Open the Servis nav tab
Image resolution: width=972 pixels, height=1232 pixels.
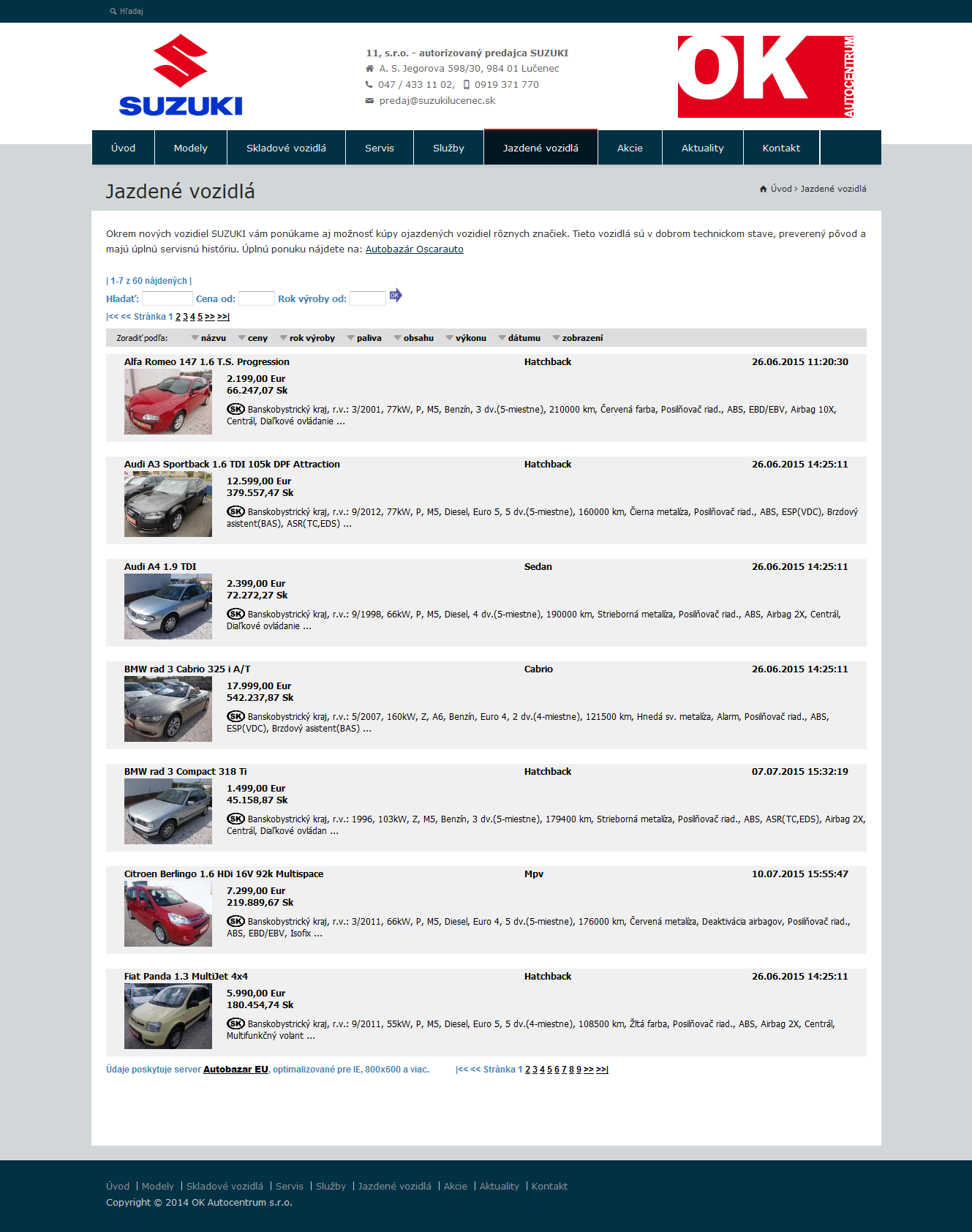380,148
